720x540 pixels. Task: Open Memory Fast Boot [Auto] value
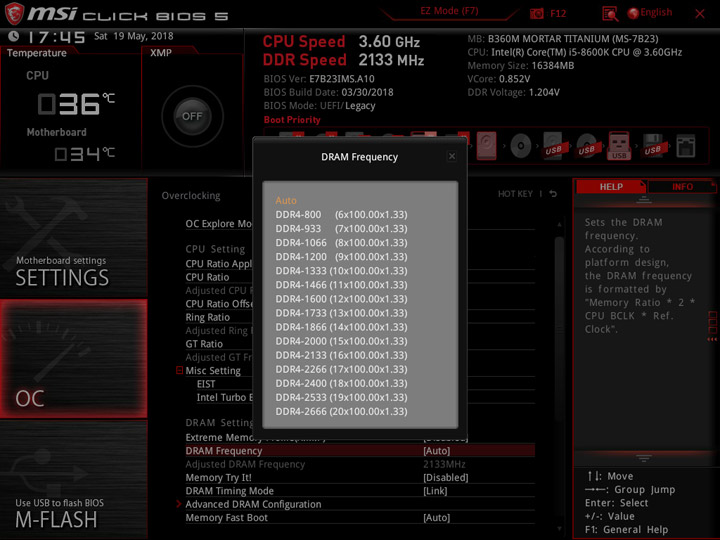[x=436, y=518]
